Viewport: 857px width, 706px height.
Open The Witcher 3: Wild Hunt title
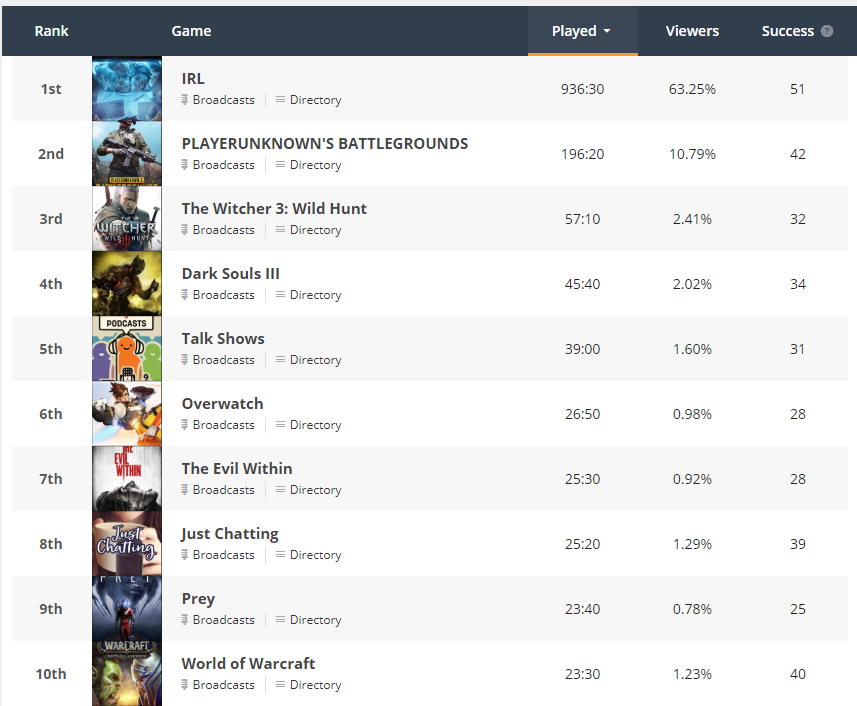coord(274,209)
